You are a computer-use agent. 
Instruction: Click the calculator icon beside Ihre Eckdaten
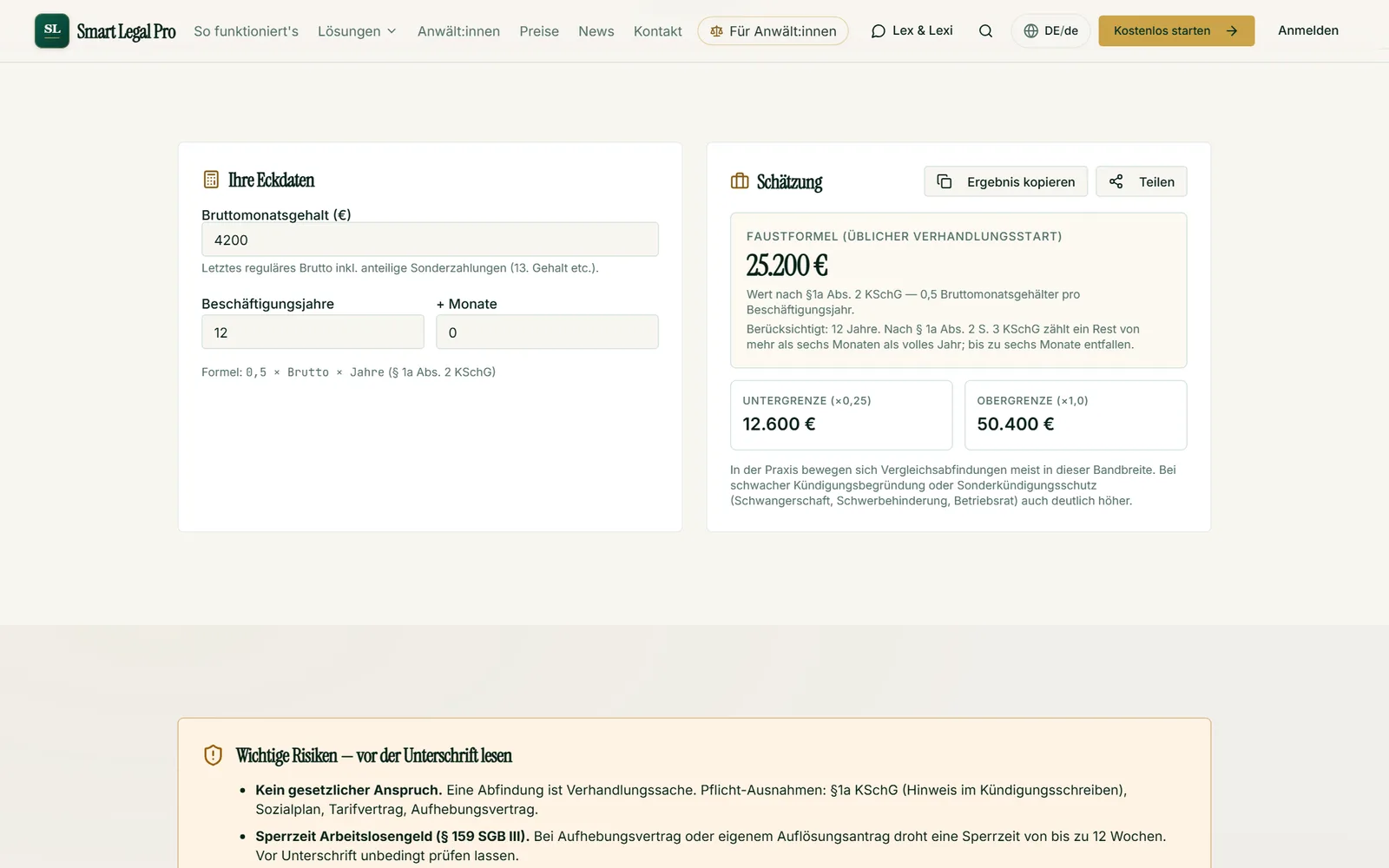[x=211, y=180]
